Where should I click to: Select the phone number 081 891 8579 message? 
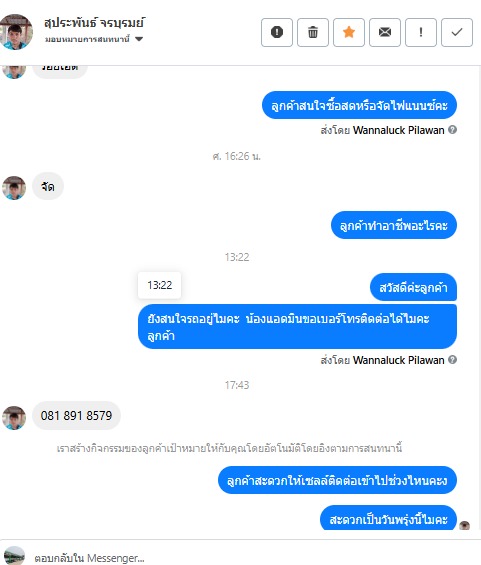(76, 415)
